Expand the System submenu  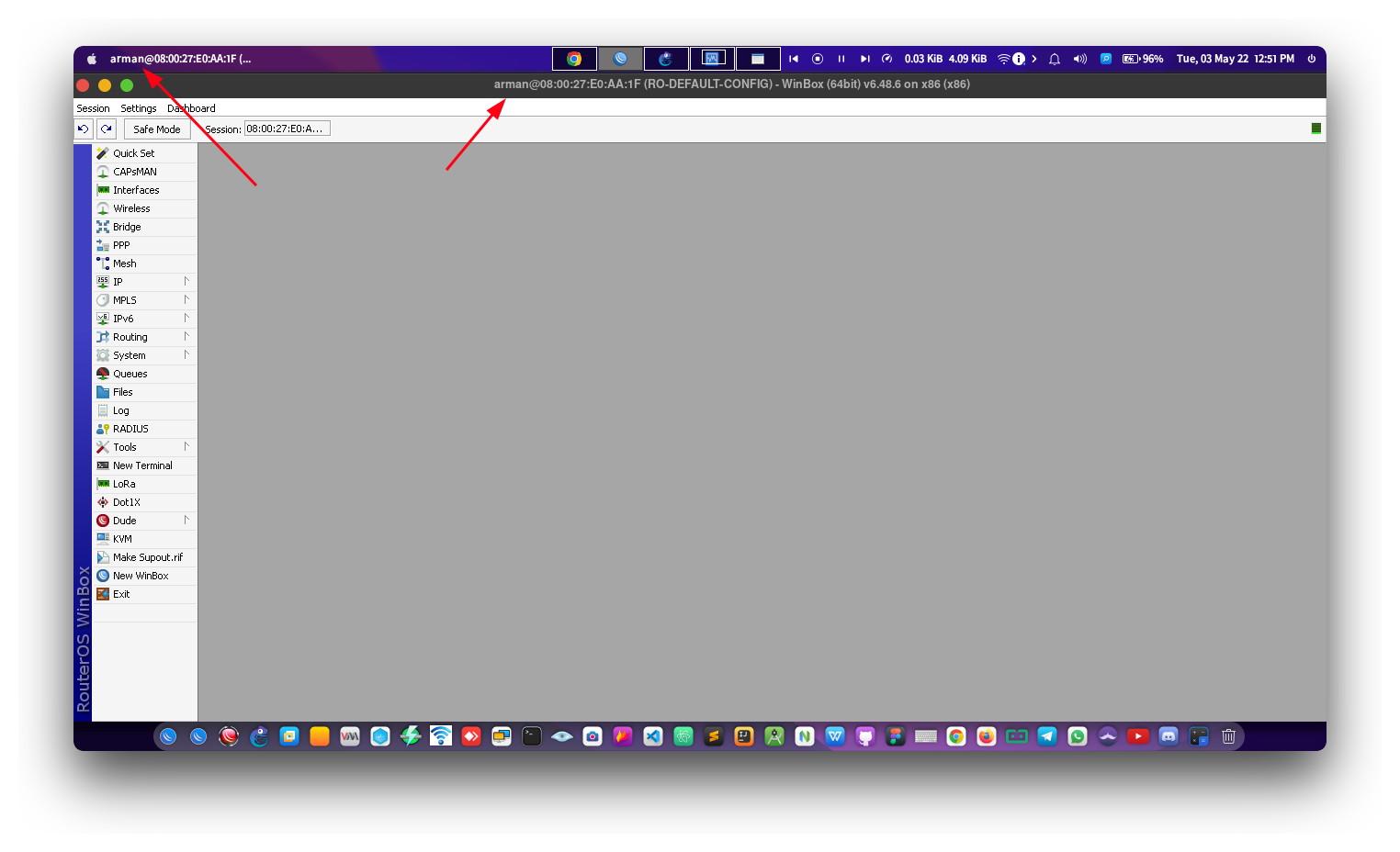pyautogui.click(x=128, y=354)
